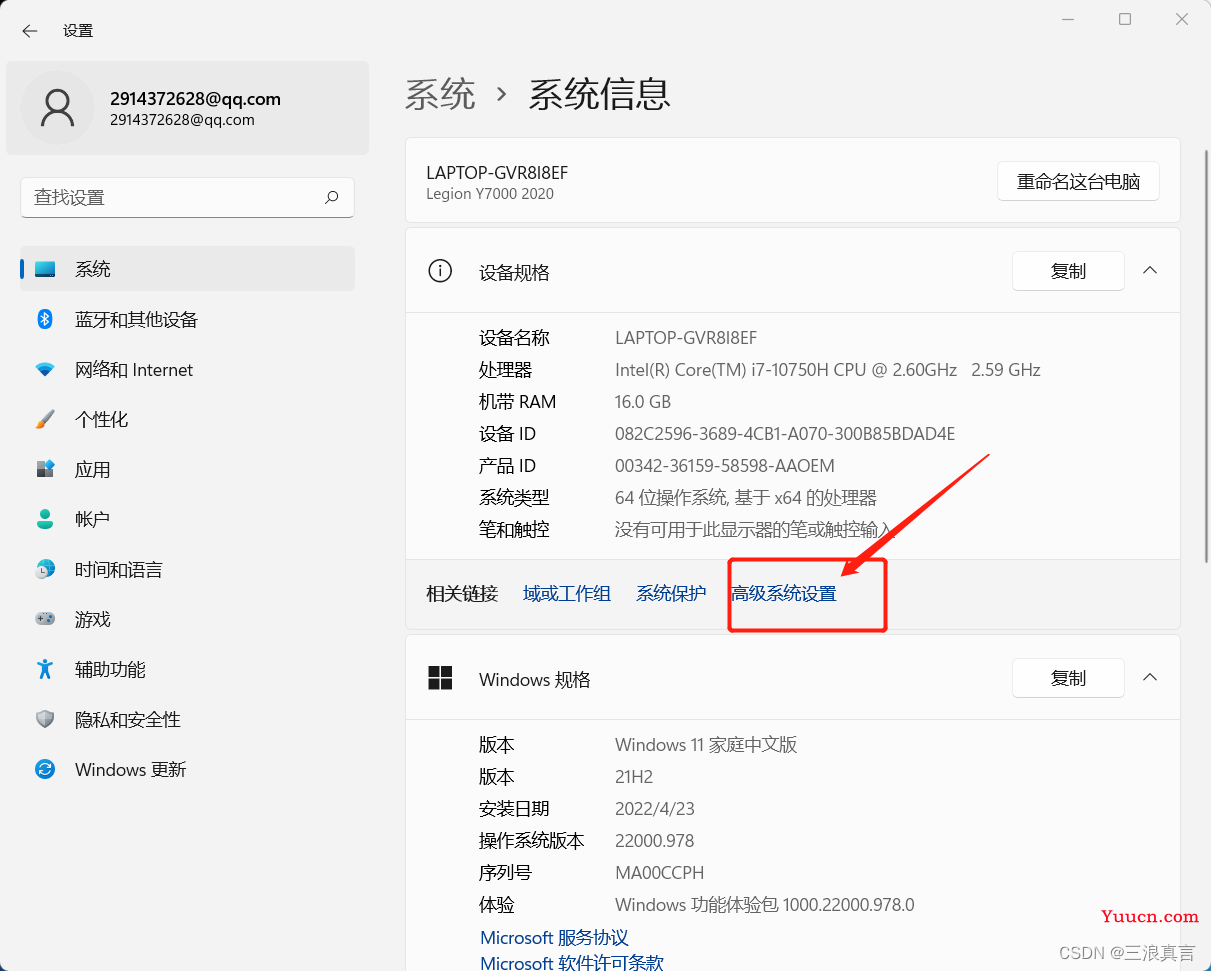Click the Windows 功能体验包 experience value
This screenshot has height=971, width=1211.
pos(765,904)
